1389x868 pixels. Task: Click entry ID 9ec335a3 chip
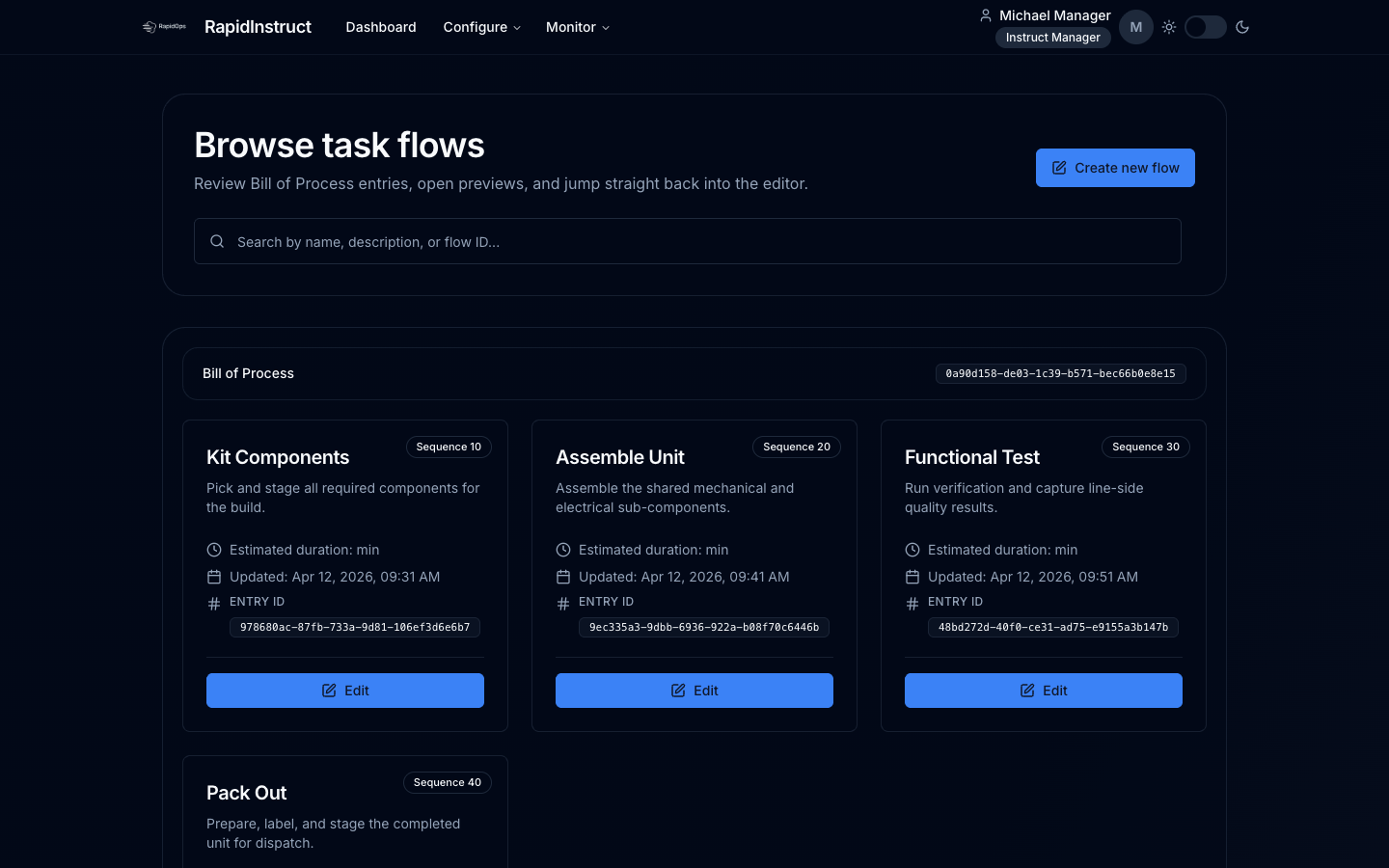tap(704, 627)
